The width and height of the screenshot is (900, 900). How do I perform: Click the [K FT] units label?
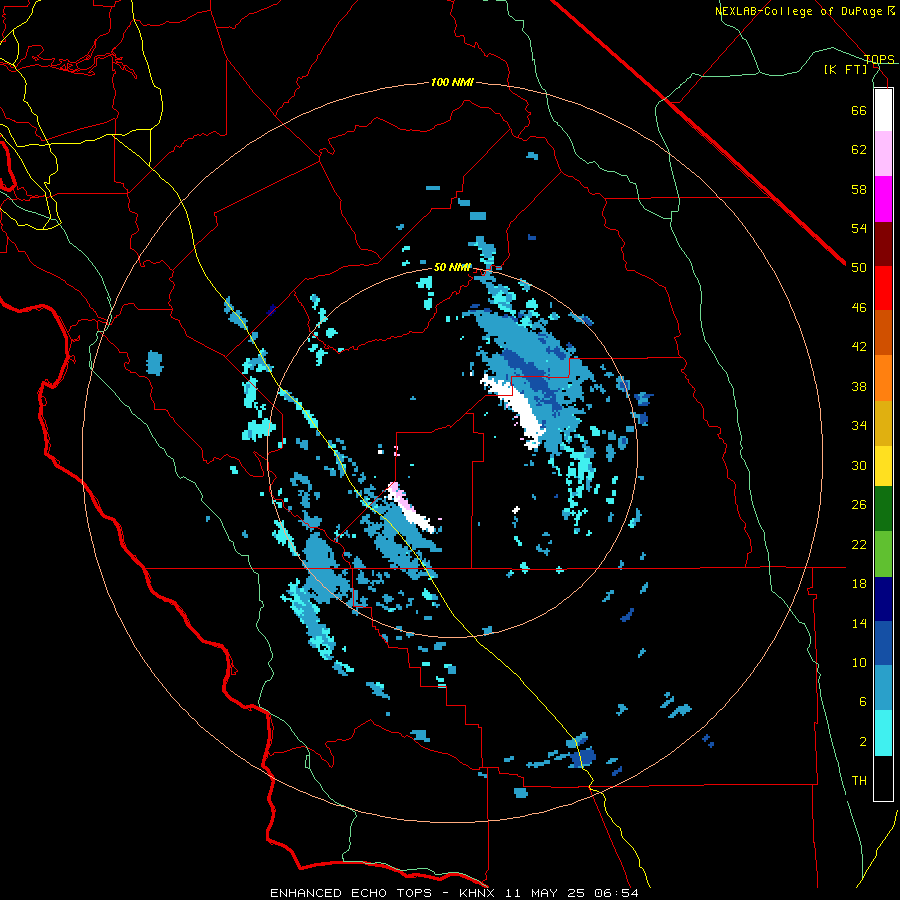845,70
